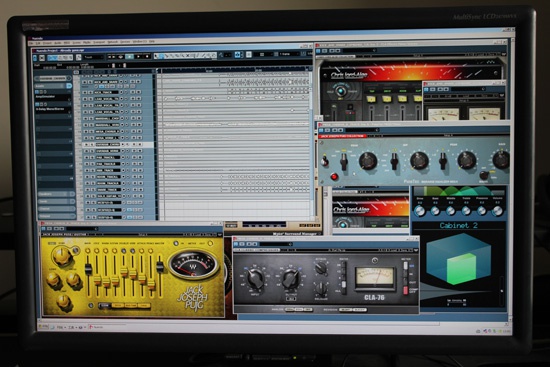Open the Transport menu in menu bar
This screenshot has width=550, height=367.
pos(99,42)
